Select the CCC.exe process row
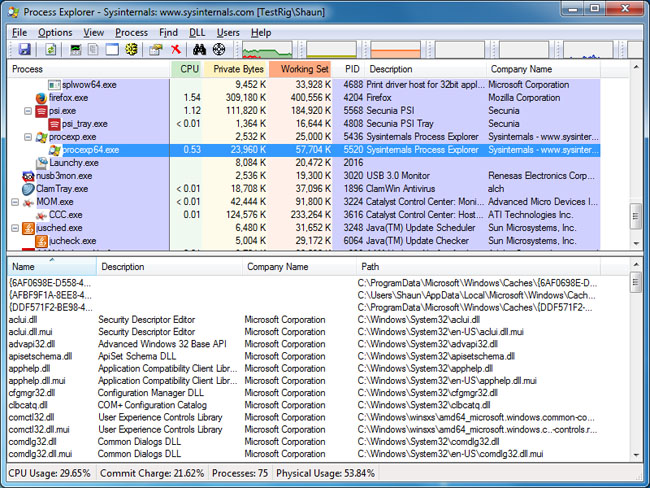The image size is (650, 488). [x=303, y=215]
